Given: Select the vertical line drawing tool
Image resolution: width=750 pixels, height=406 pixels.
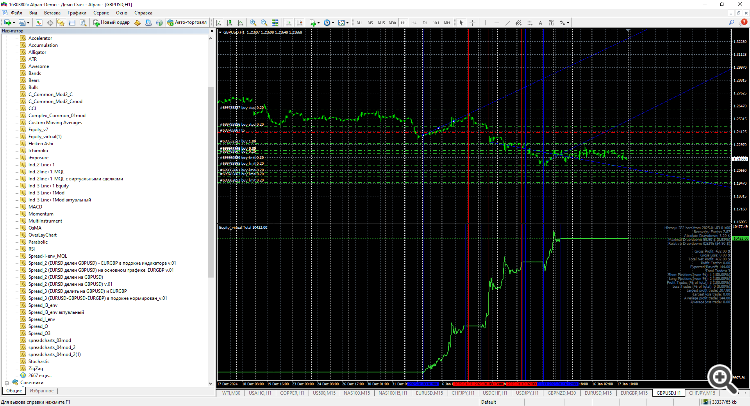Looking at the screenshot, I should click(485, 22).
